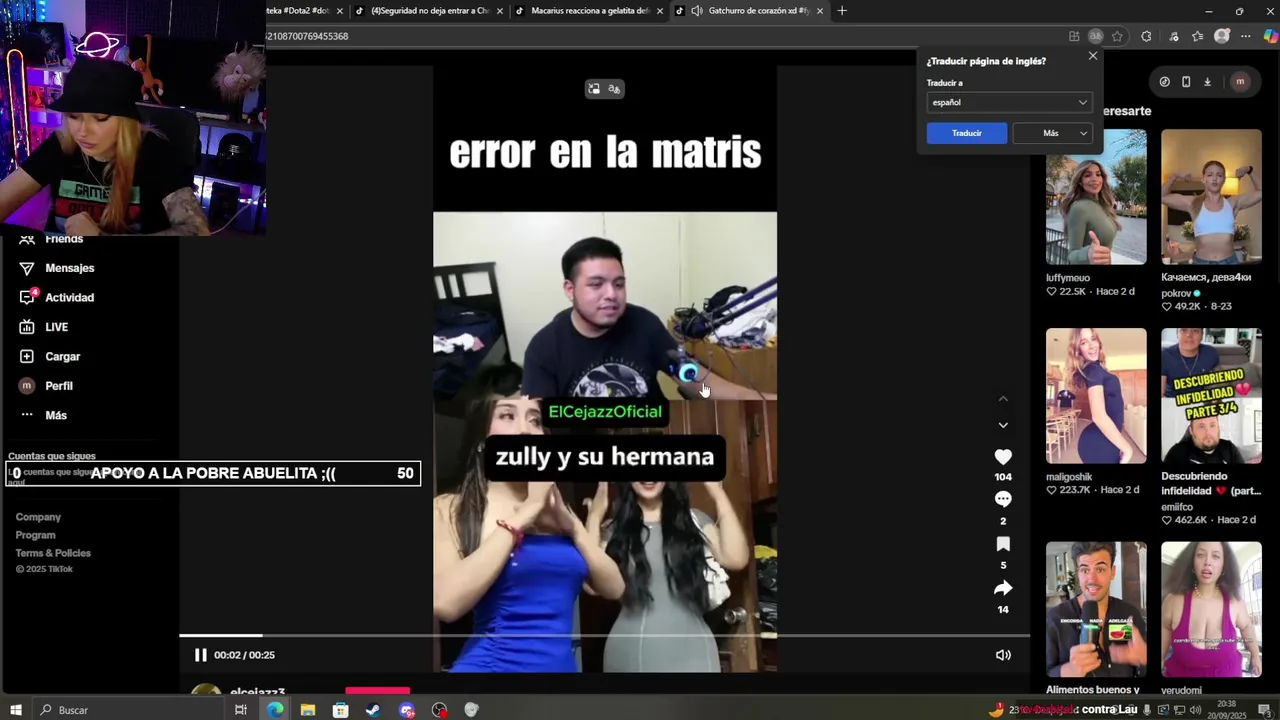The width and height of the screenshot is (1280, 720).
Task: Expand the Más menu in sidebar
Action: tap(43, 415)
